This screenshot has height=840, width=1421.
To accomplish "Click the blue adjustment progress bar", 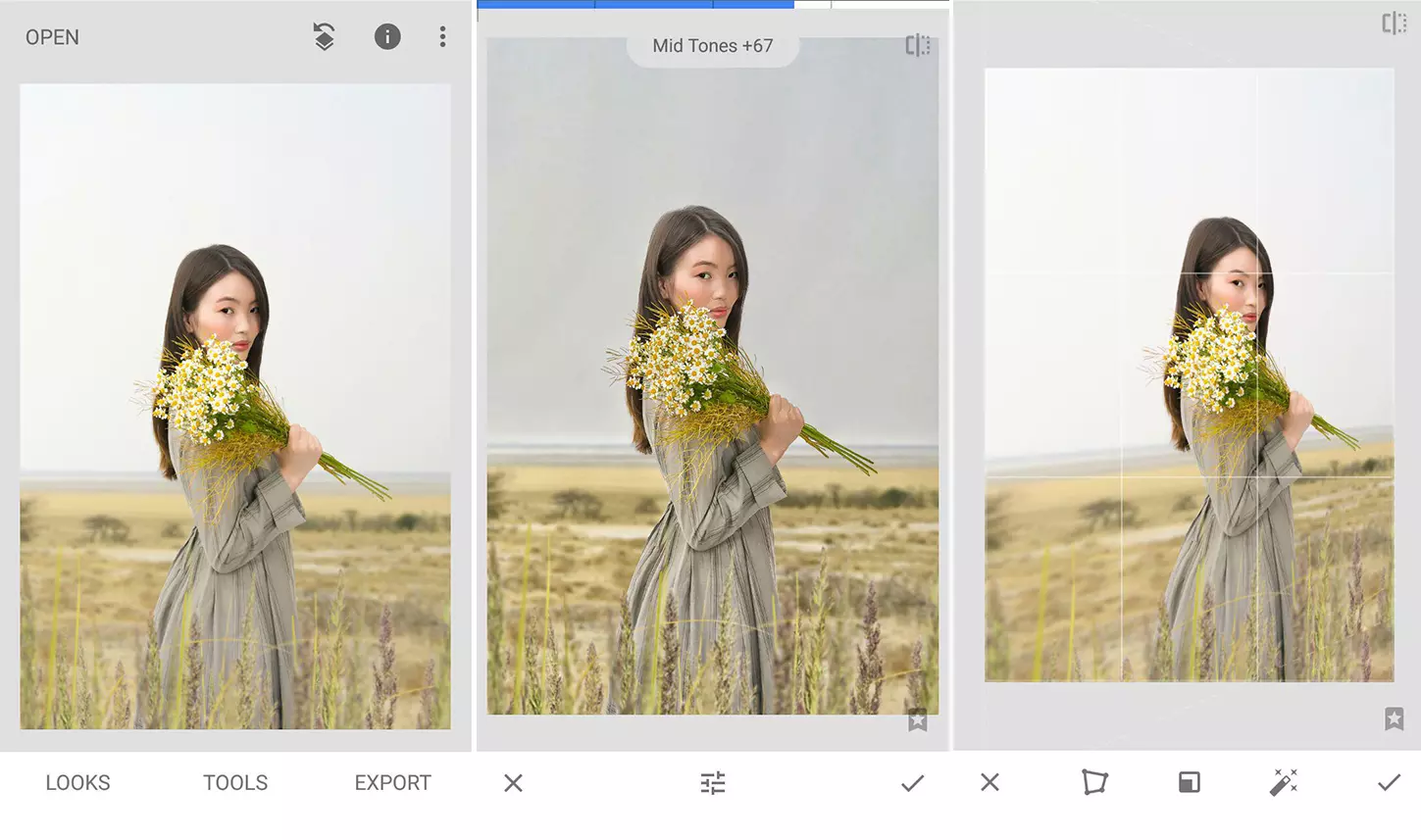I will pyautogui.click(x=635, y=4).
